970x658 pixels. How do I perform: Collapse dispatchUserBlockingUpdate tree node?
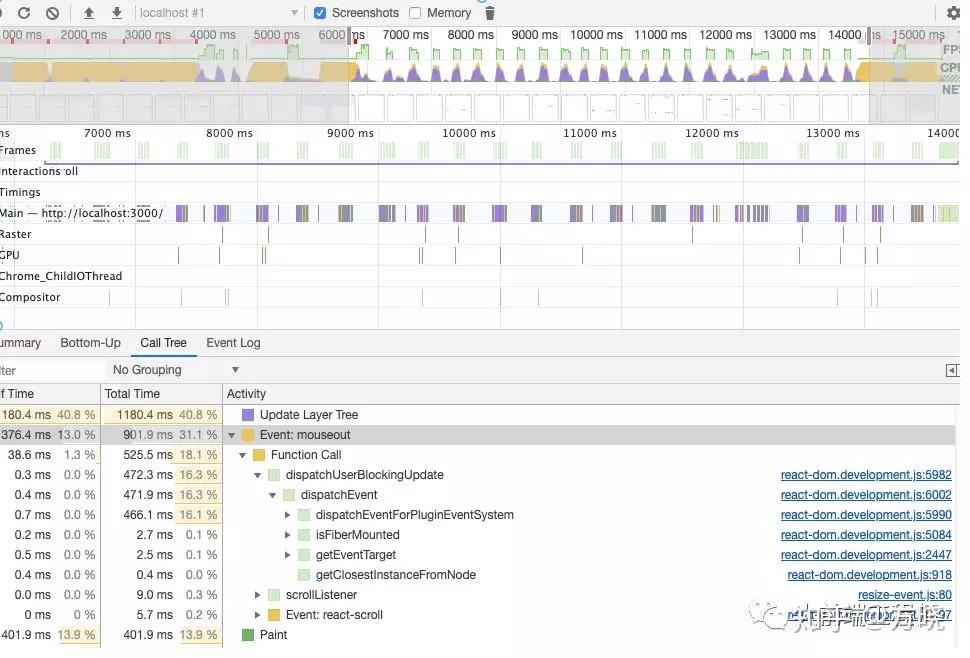pyautogui.click(x=257, y=476)
